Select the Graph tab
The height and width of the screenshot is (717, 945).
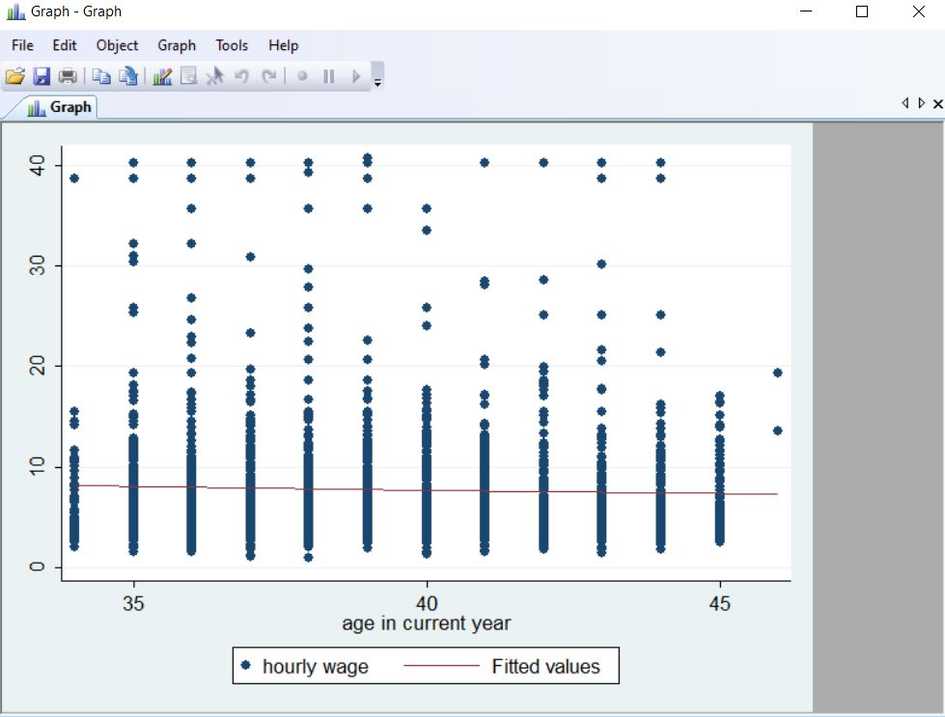tap(60, 106)
